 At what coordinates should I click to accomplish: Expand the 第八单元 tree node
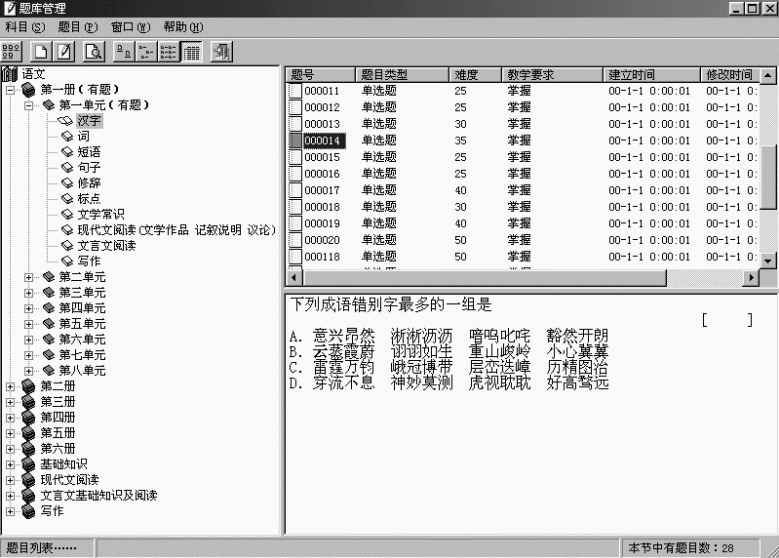29,370
